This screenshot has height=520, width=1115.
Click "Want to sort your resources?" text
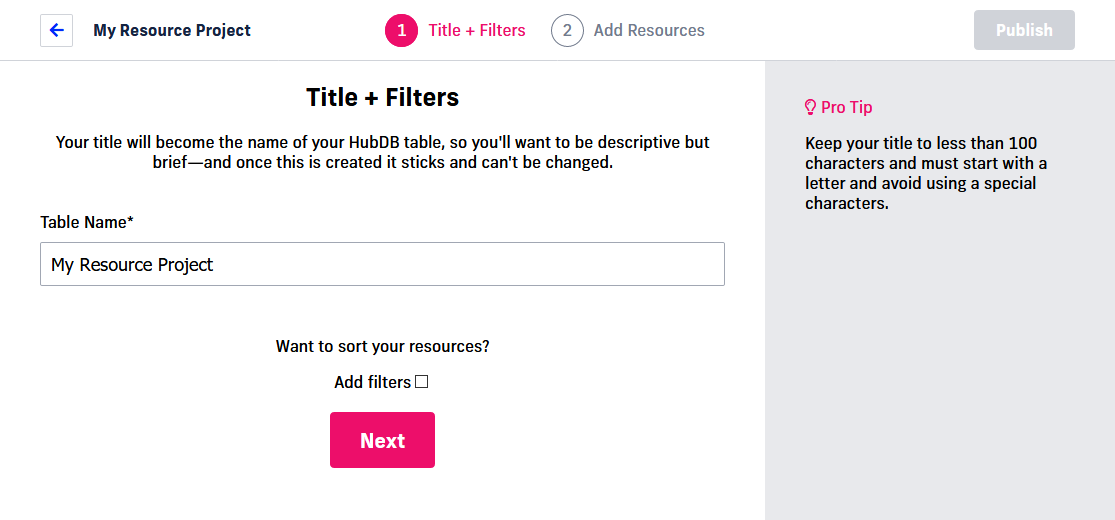(382, 347)
